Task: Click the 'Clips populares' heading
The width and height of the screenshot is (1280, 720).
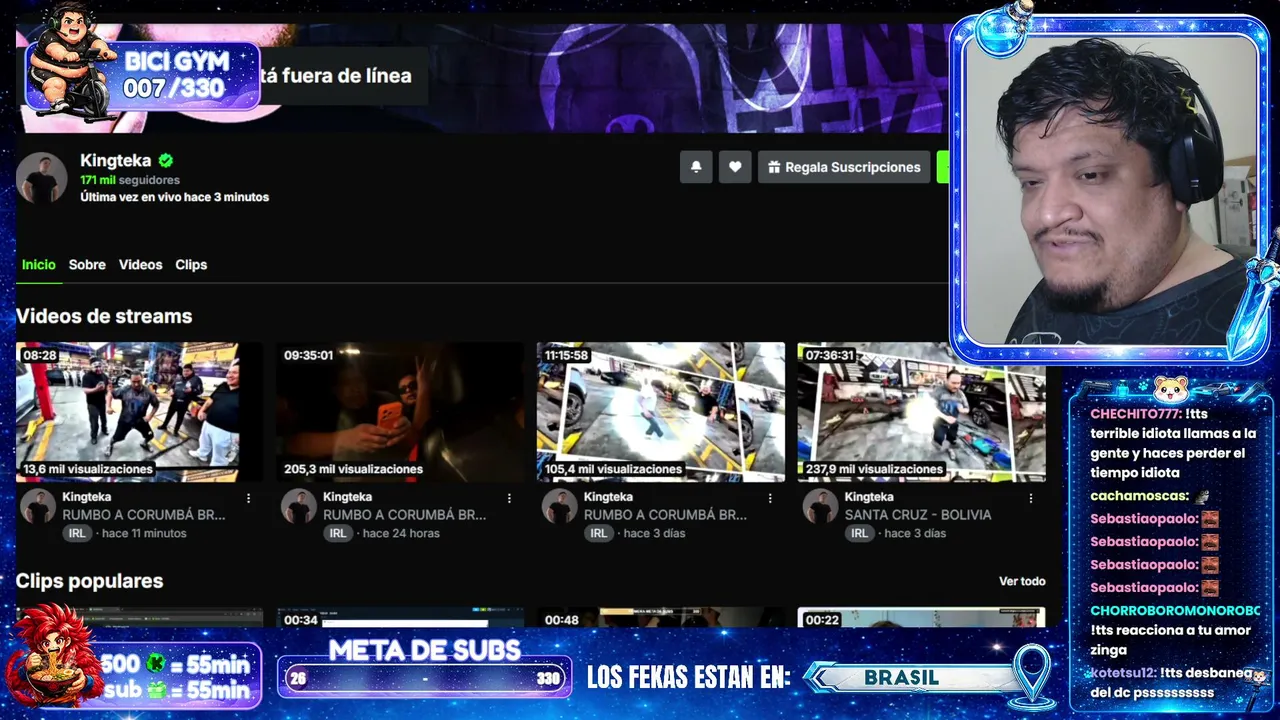Action: 89,581
